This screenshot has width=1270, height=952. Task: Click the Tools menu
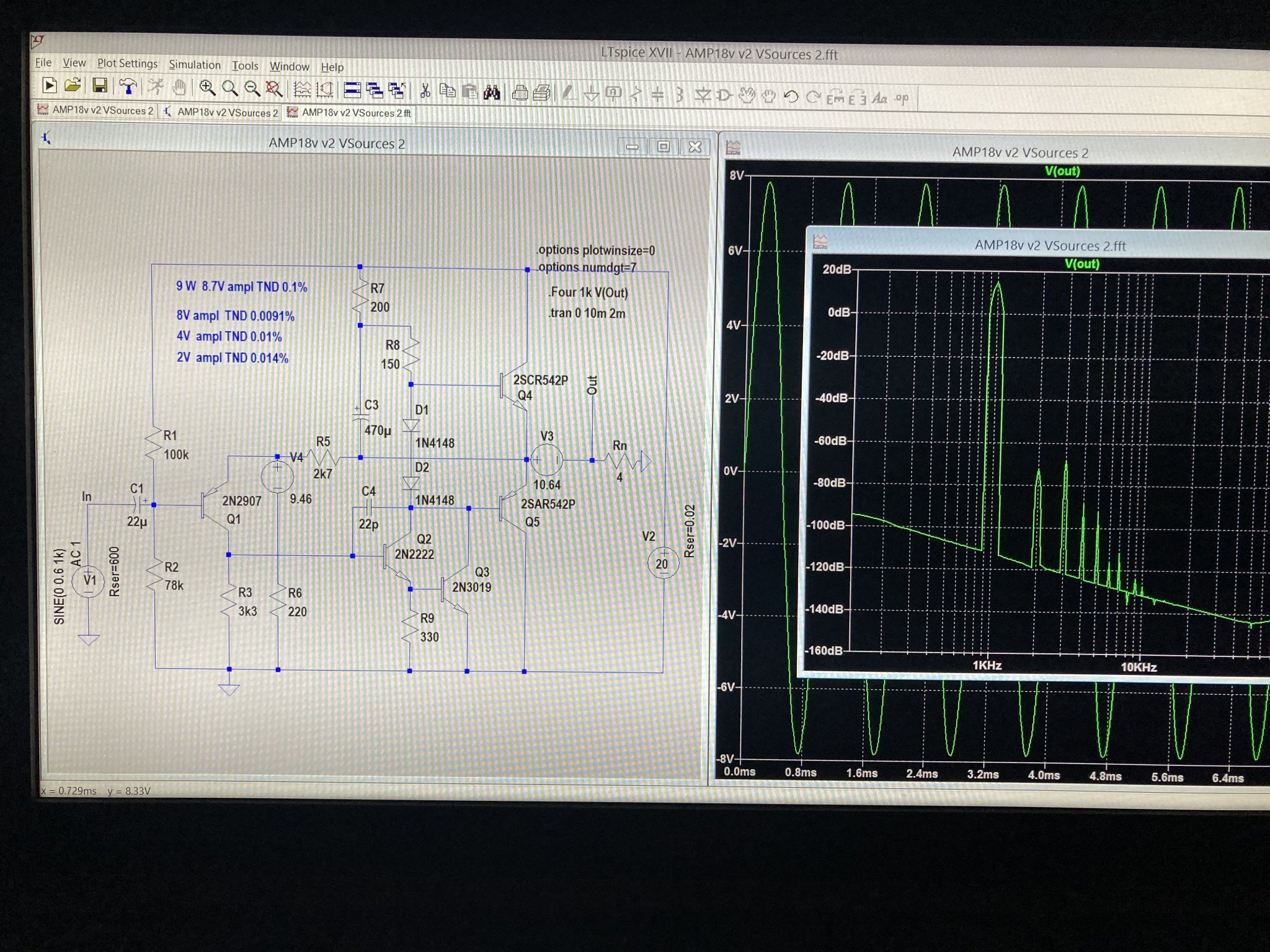coord(245,66)
